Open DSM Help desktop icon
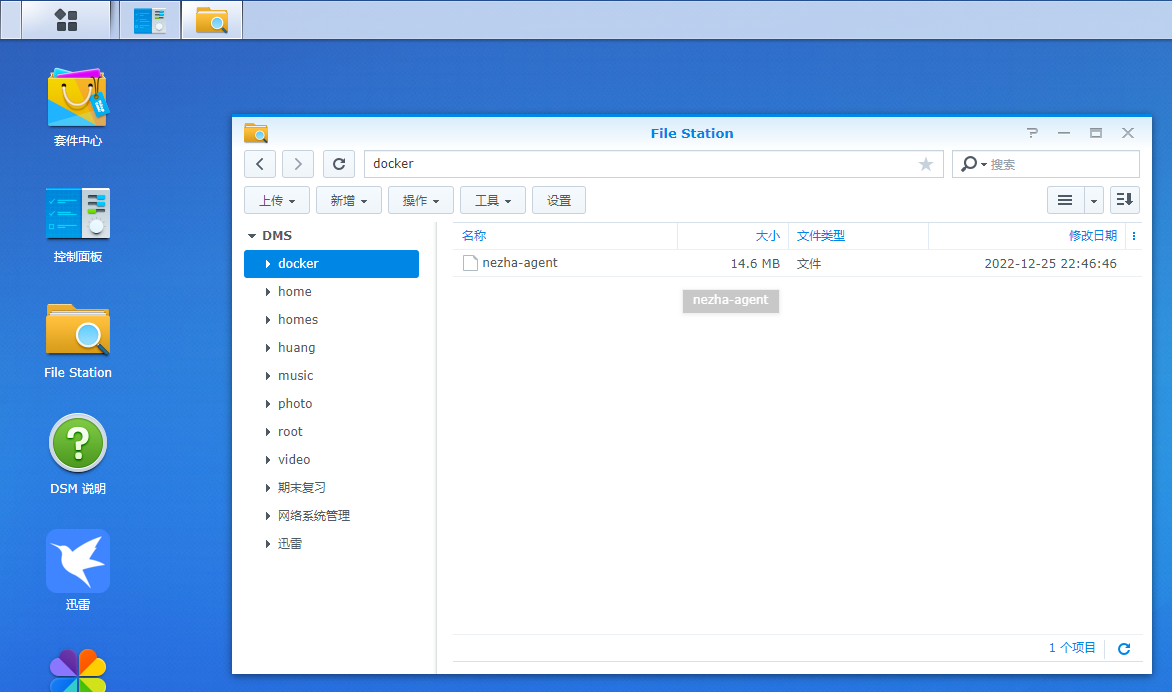1172x692 pixels. 78,443
